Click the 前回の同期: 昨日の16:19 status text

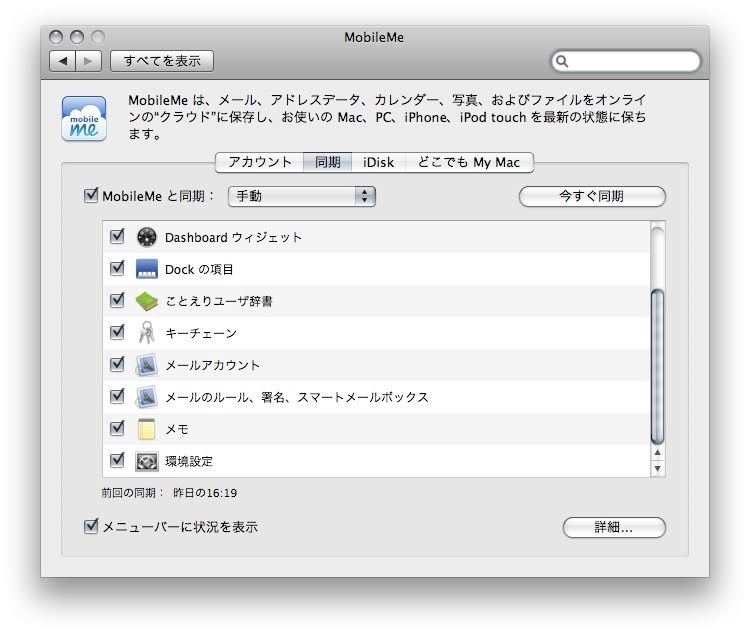pyautogui.click(x=169, y=493)
